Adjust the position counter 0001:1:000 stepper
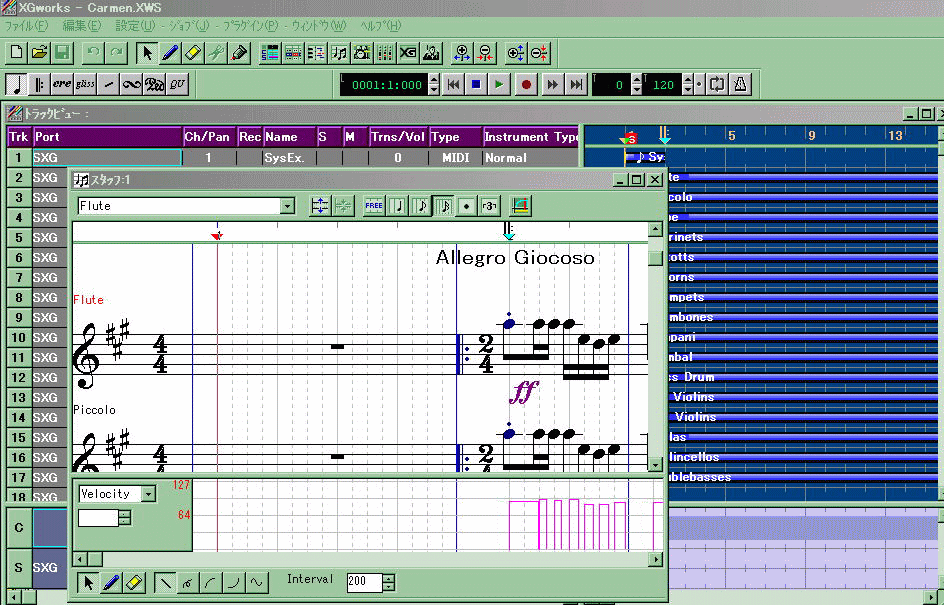 point(434,85)
